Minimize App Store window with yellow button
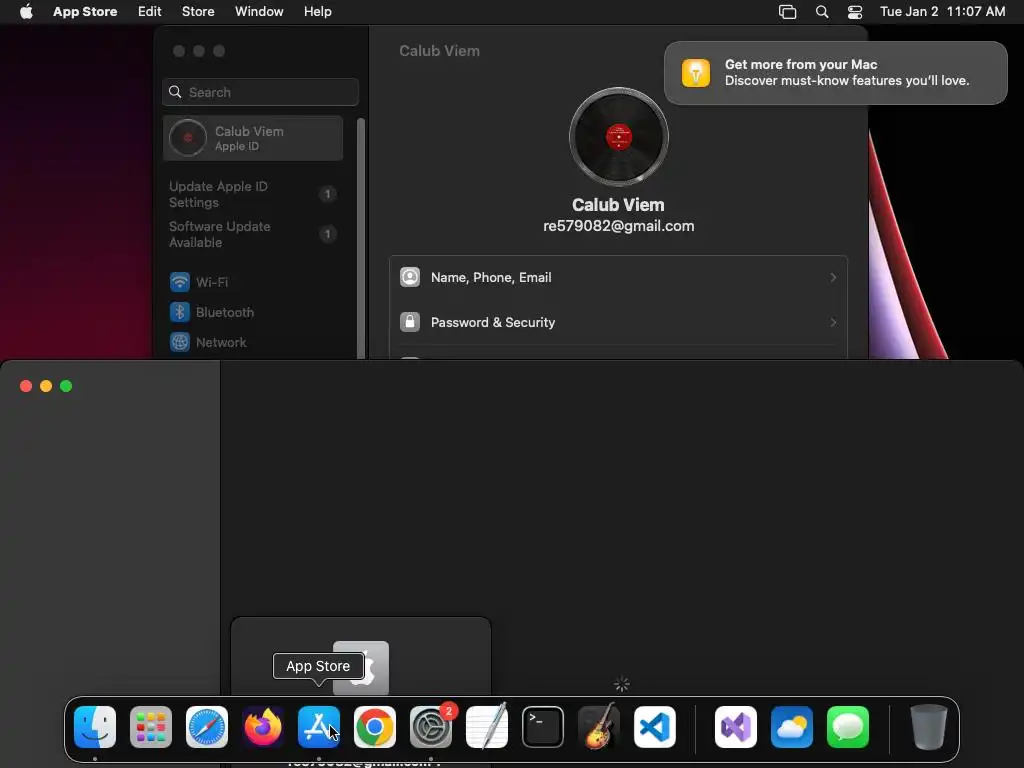The height and width of the screenshot is (768, 1024). [46, 386]
